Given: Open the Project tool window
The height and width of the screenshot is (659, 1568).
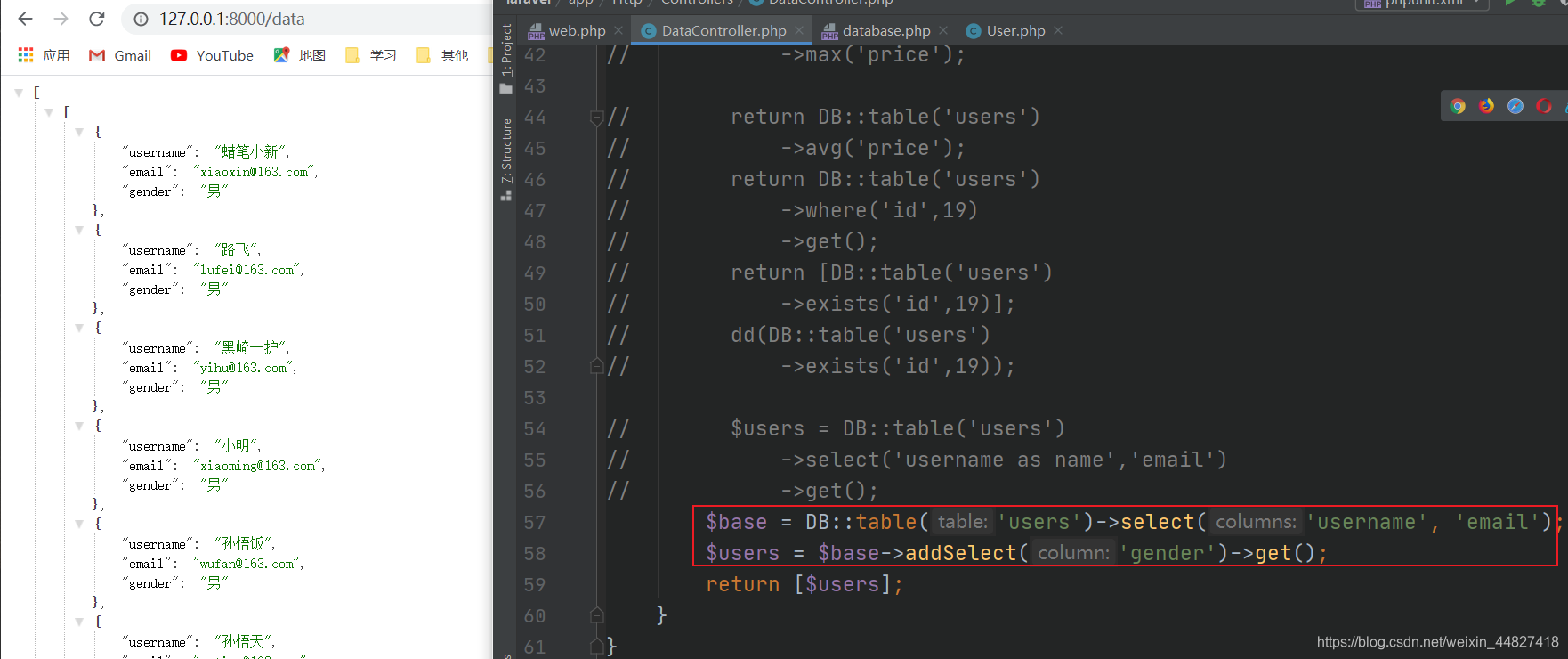Looking at the screenshot, I should pos(506,59).
